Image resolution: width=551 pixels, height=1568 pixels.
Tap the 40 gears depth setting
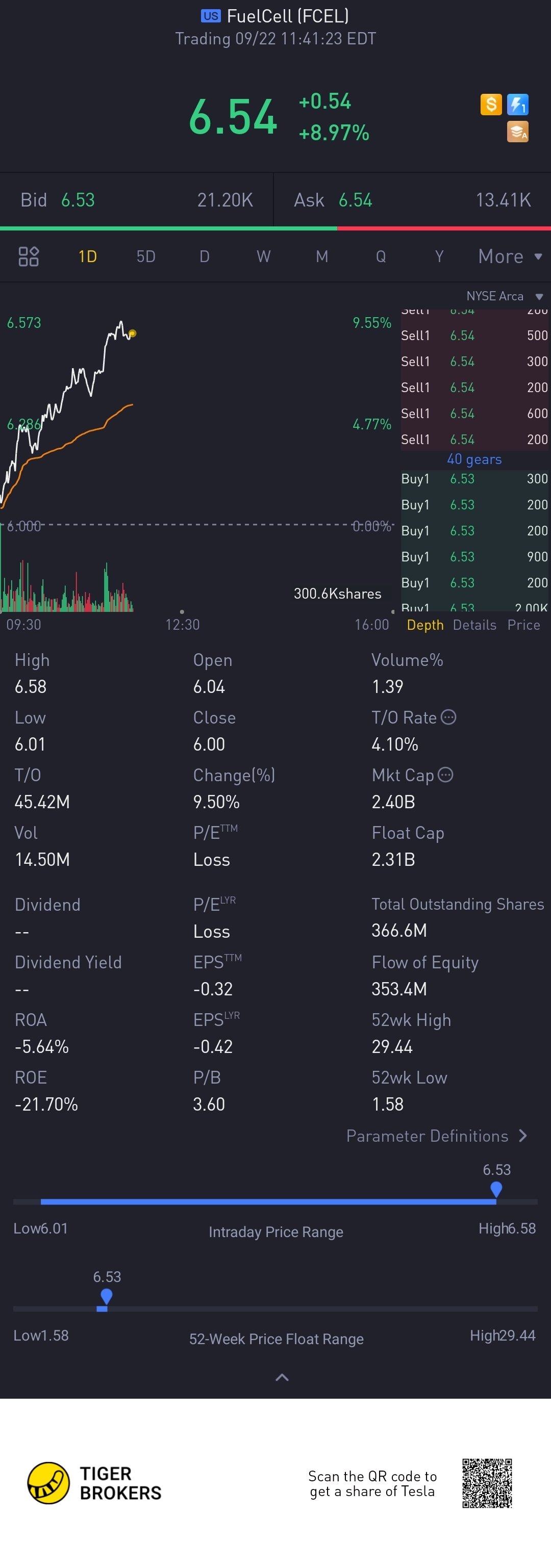(x=474, y=459)
